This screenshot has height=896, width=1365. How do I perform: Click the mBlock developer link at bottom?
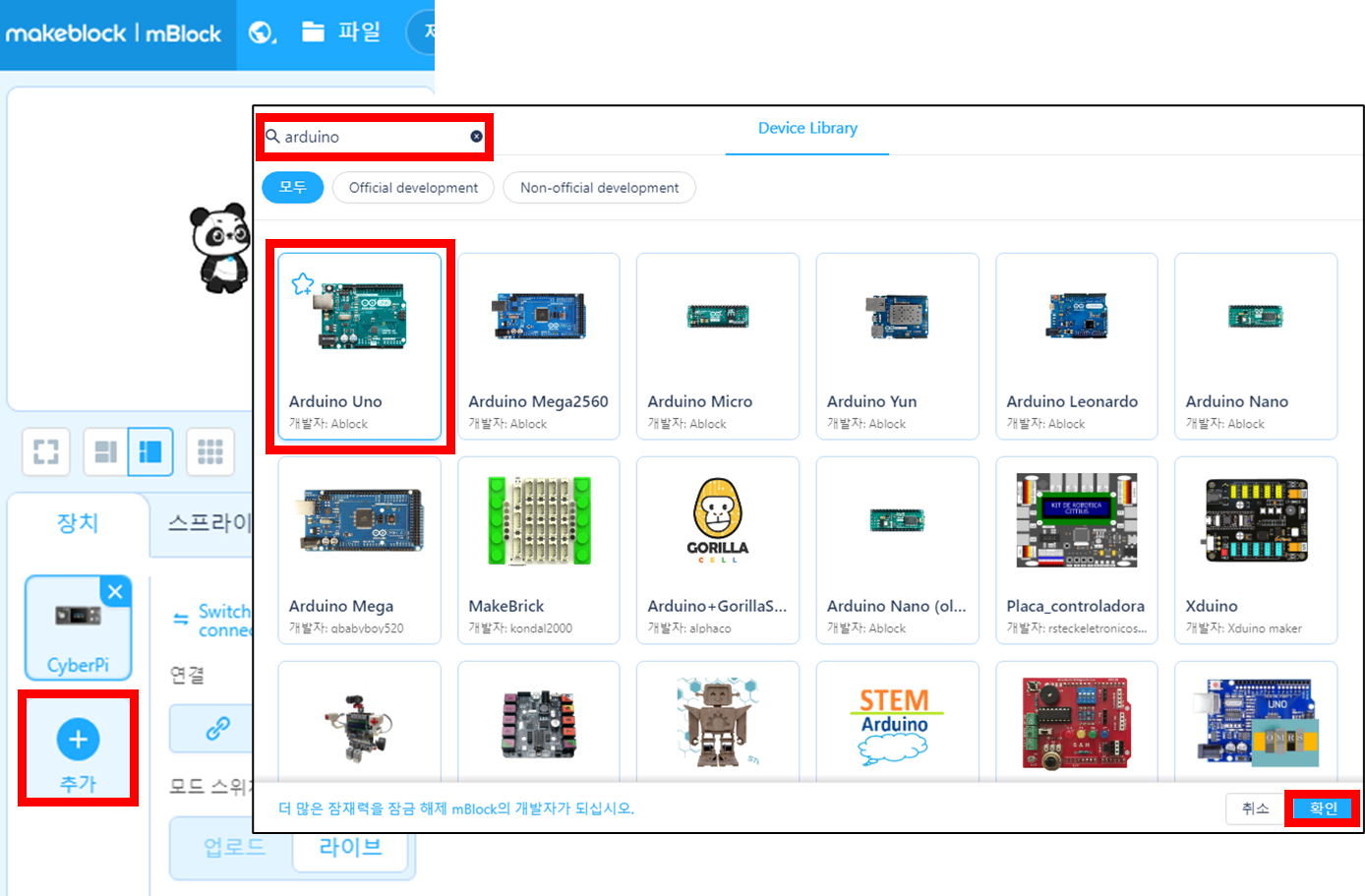(456, 808)
